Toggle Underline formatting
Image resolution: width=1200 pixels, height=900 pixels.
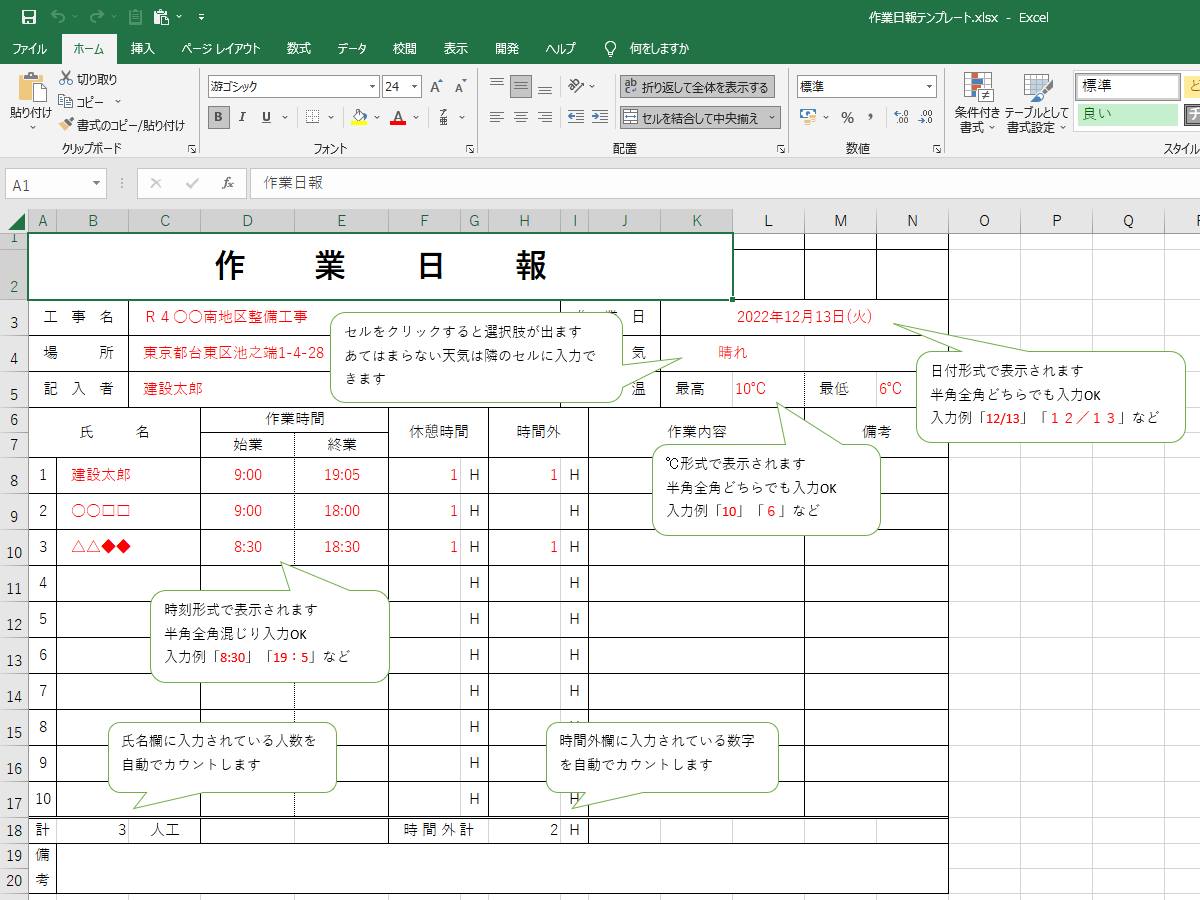click(266, 117)
